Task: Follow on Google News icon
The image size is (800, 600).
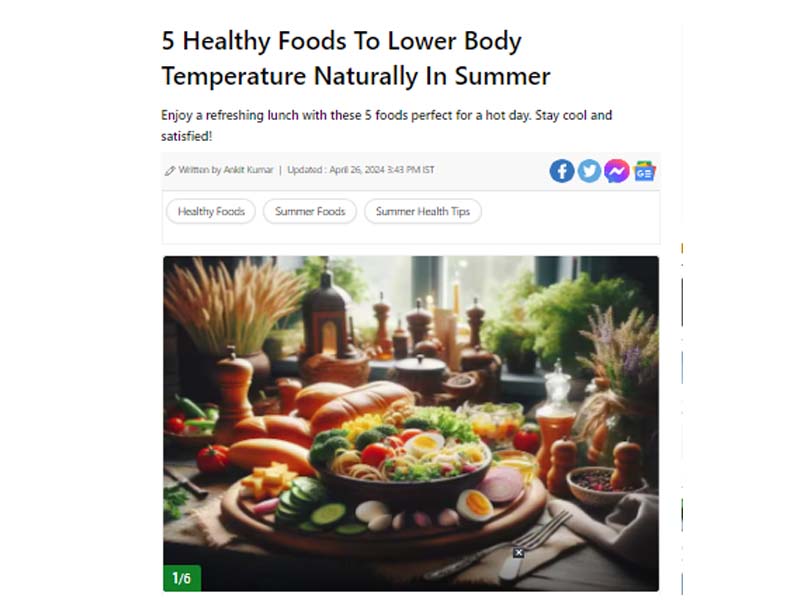Action: pyautogui.click(x=644, y=171)
